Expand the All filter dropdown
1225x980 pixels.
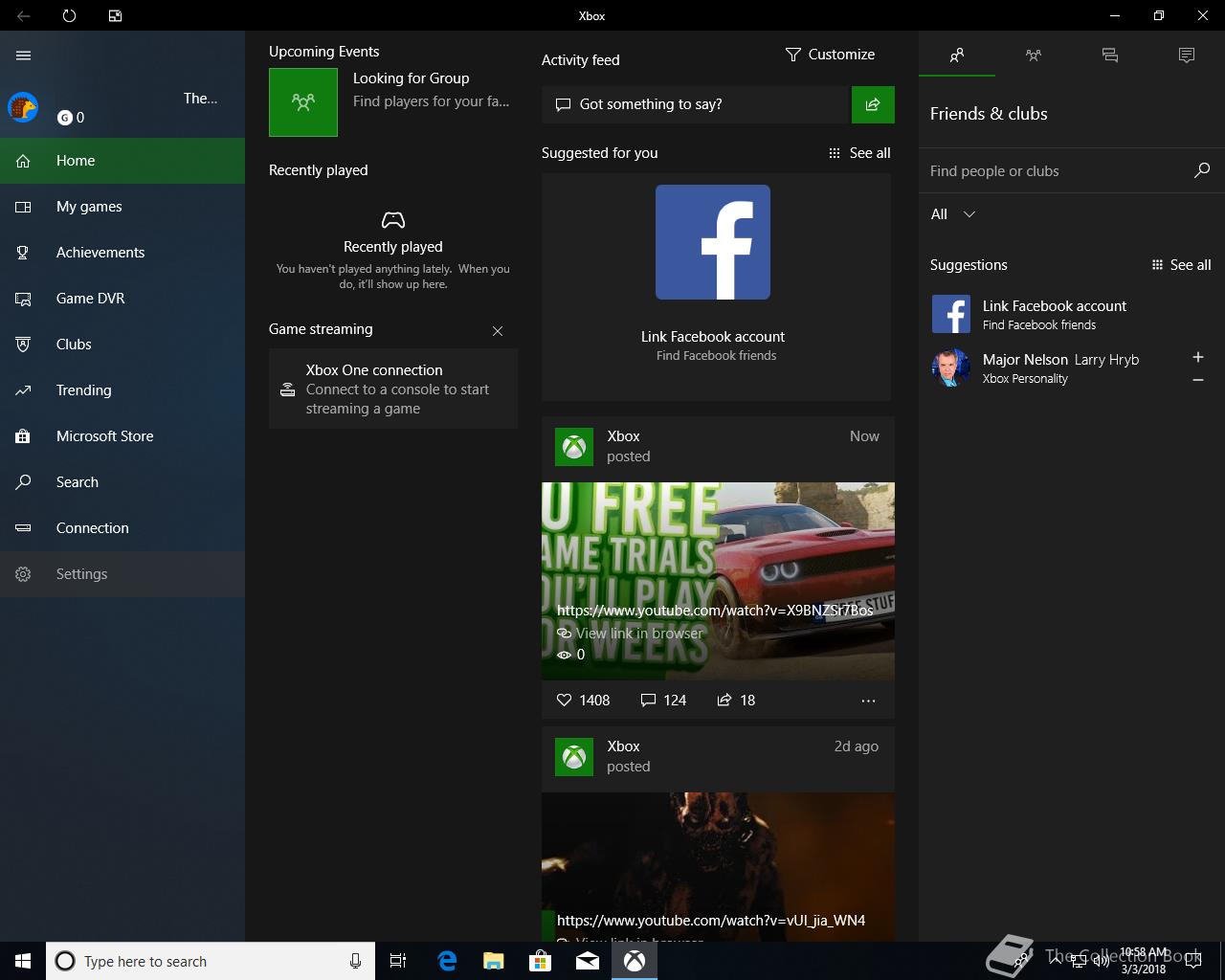(953, 214)
